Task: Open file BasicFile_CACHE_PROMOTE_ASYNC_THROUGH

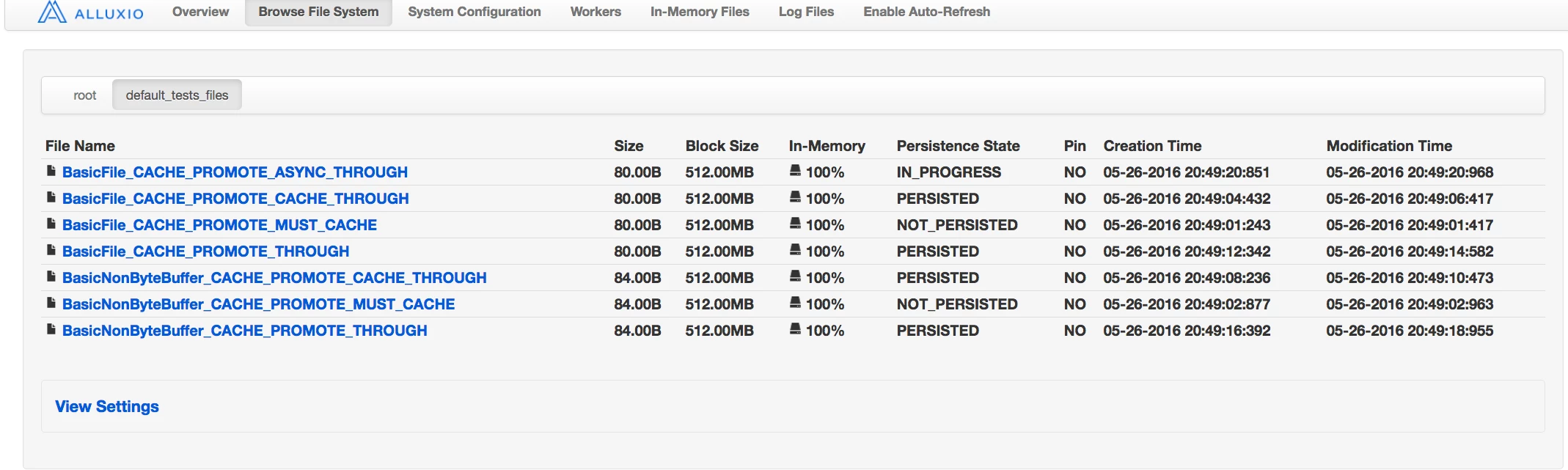Action: (x=235, y=172)
